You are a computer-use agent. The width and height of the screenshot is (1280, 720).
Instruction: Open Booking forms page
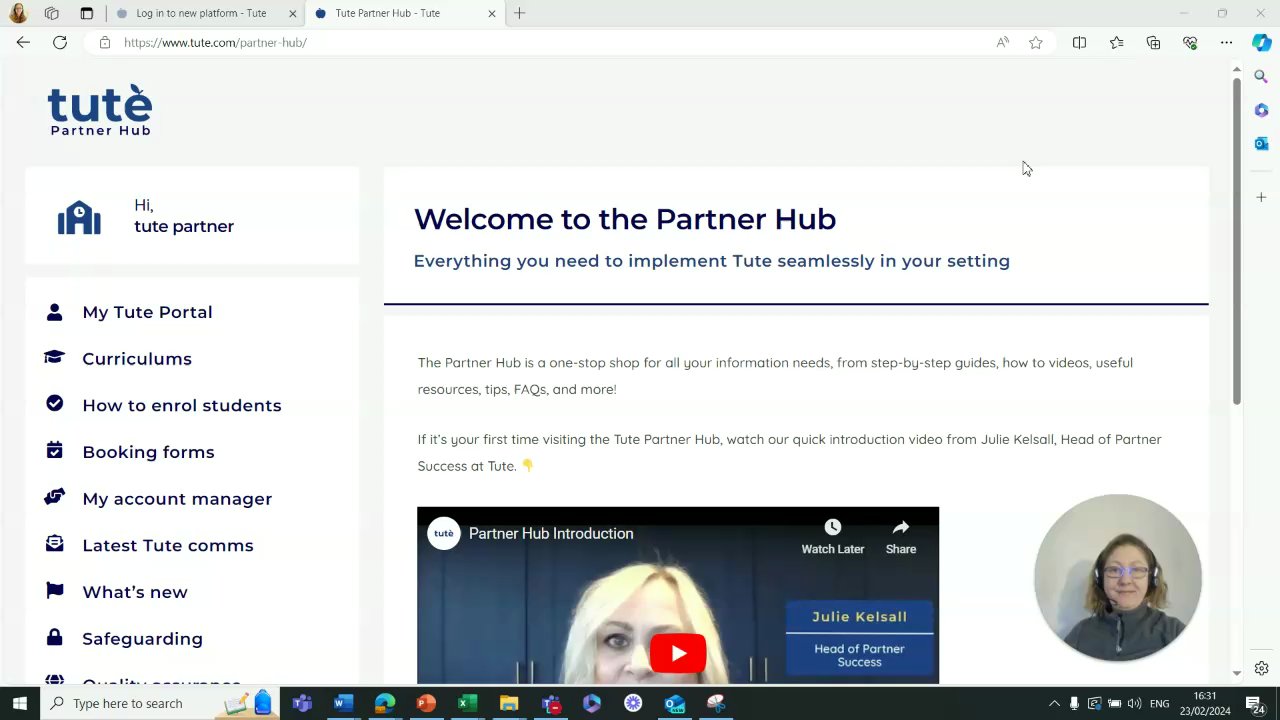click(148, 452)
